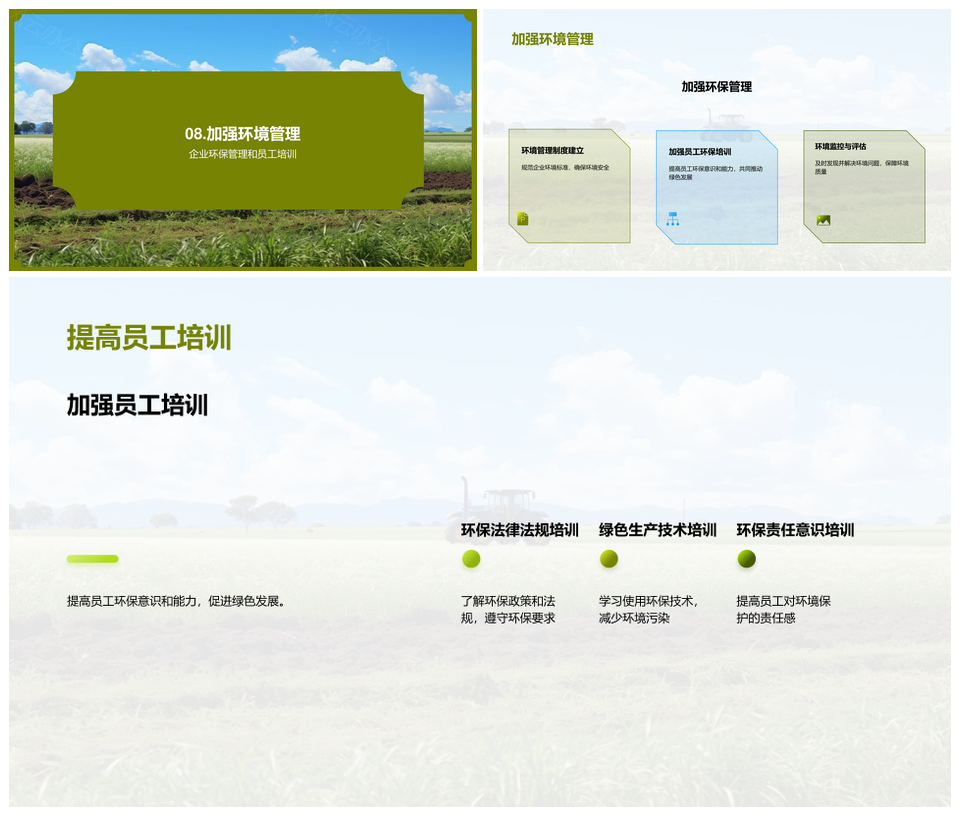Click the black 加强员工培训 heading
960x816 pixels.
coord(137,405)
